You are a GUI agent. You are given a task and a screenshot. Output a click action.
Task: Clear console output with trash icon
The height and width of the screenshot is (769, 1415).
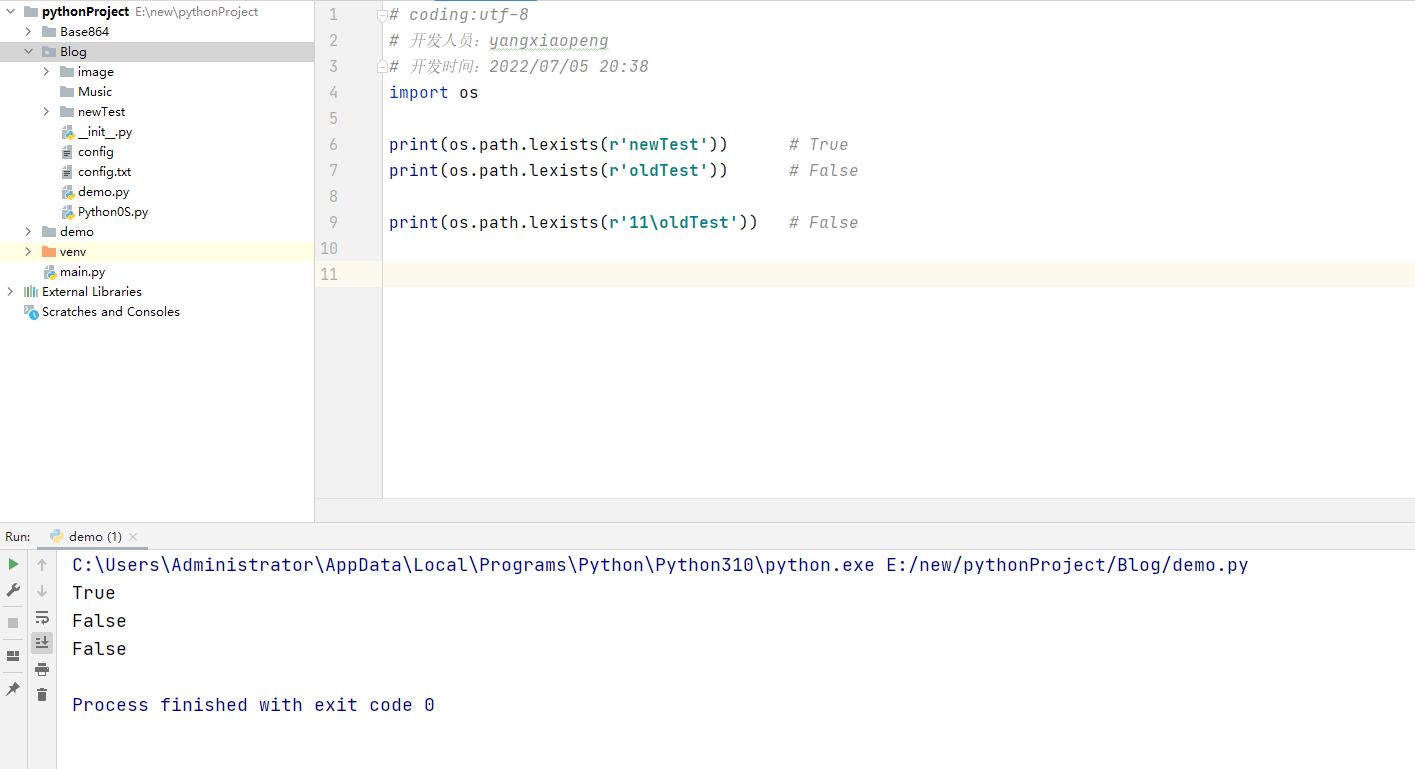pos(42,694)
